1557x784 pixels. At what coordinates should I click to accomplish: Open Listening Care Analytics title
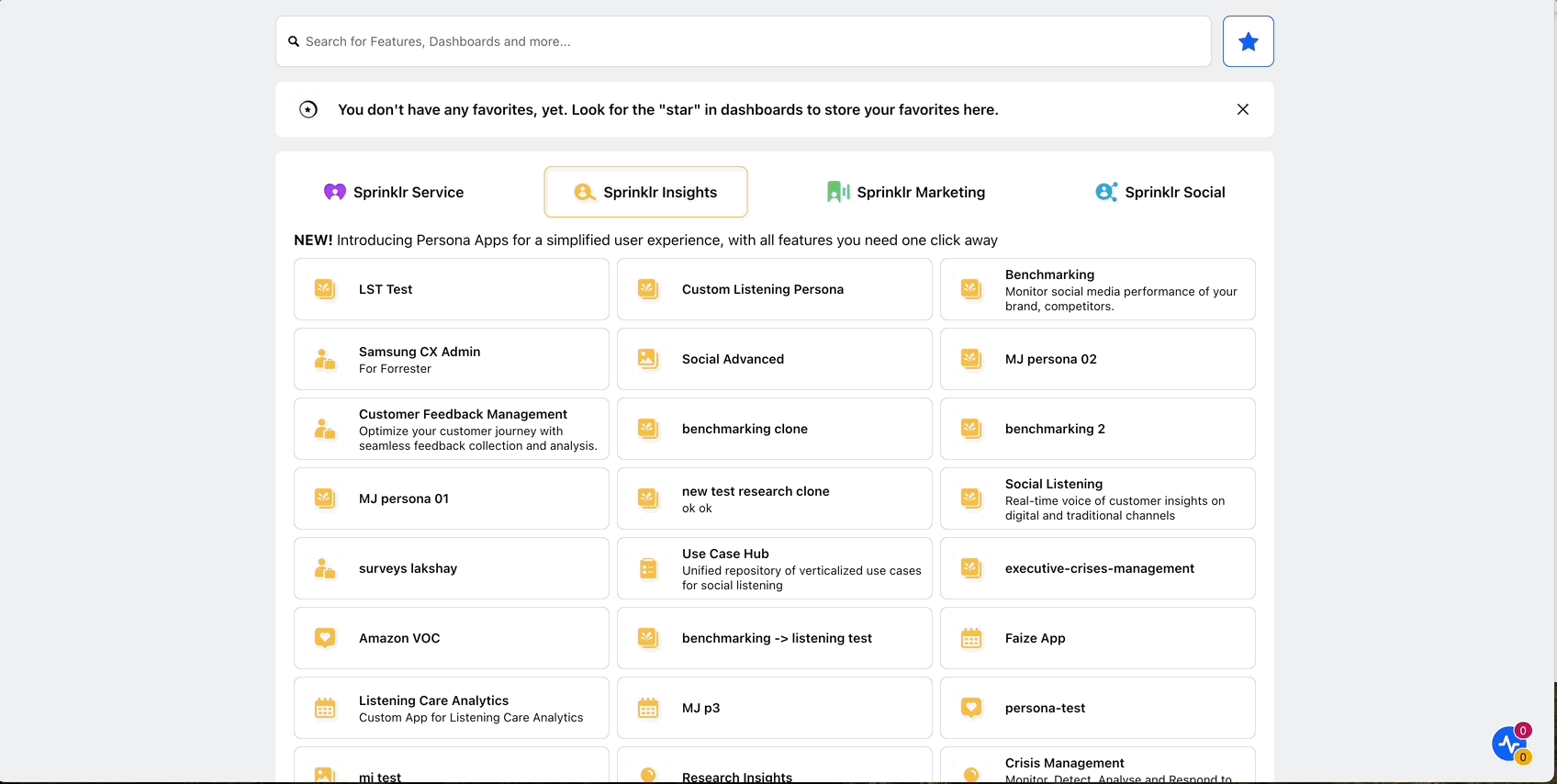(433, 700)
